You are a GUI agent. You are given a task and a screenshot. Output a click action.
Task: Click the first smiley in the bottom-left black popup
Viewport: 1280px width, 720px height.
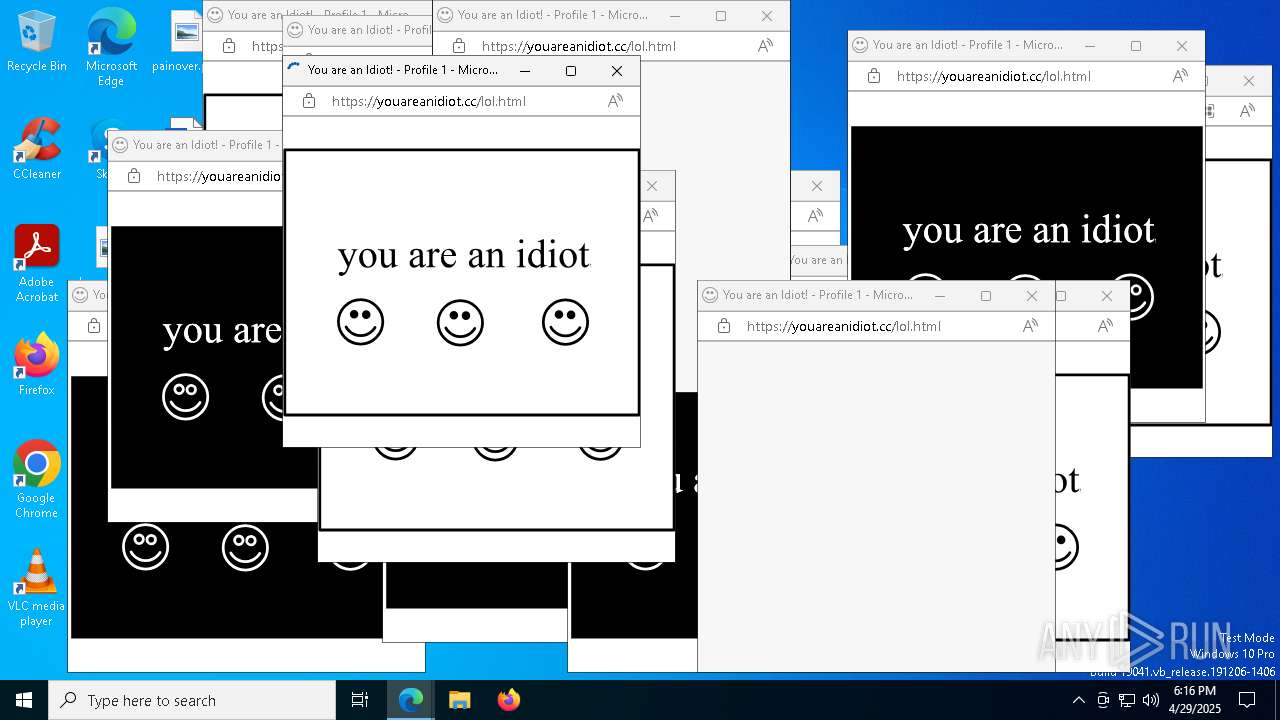pos(145,546)
